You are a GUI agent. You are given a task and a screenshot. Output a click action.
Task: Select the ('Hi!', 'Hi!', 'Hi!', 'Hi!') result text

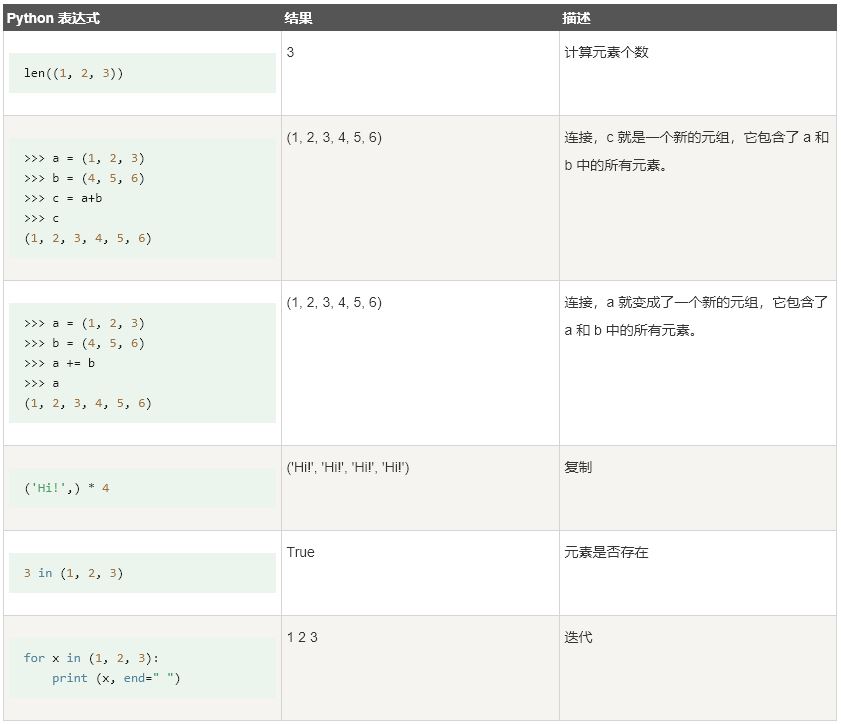347,467
